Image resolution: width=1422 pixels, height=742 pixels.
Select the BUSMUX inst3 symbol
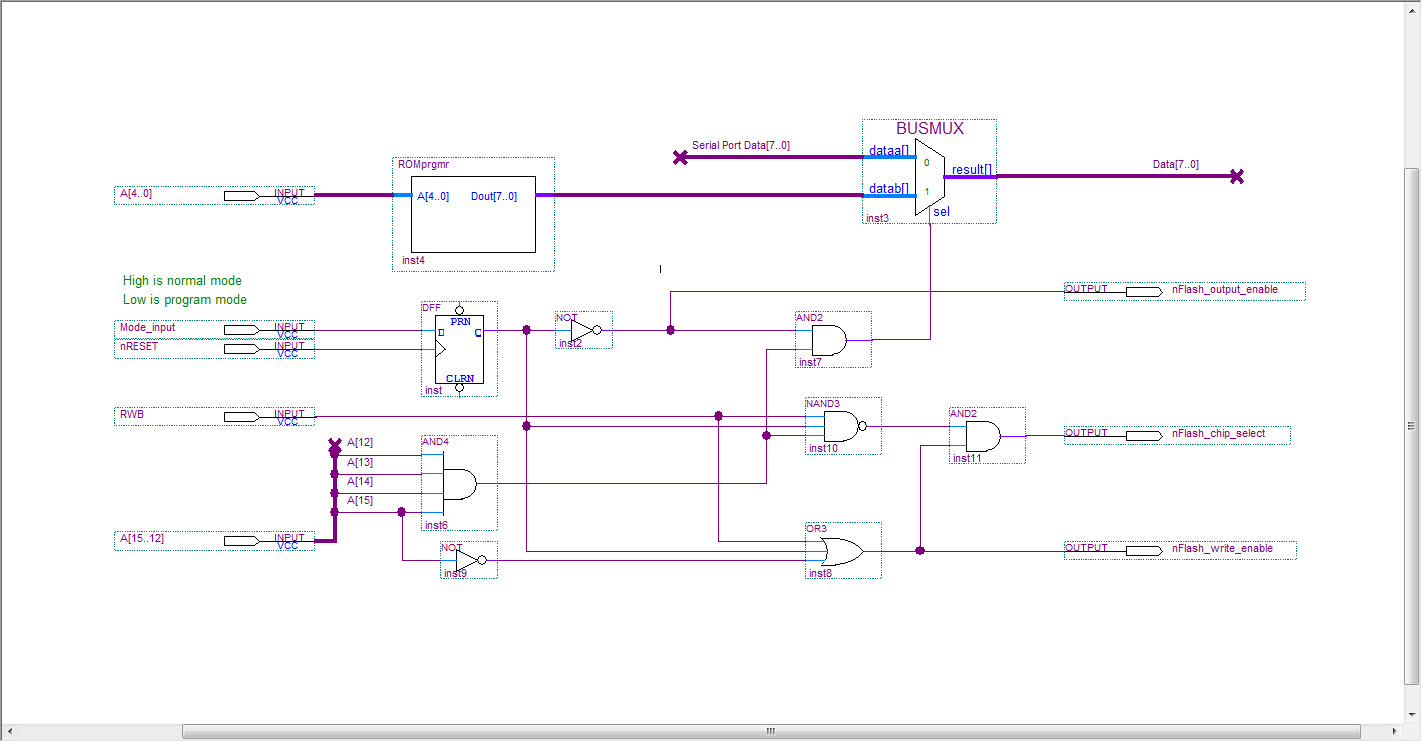(x=929, y=182)
